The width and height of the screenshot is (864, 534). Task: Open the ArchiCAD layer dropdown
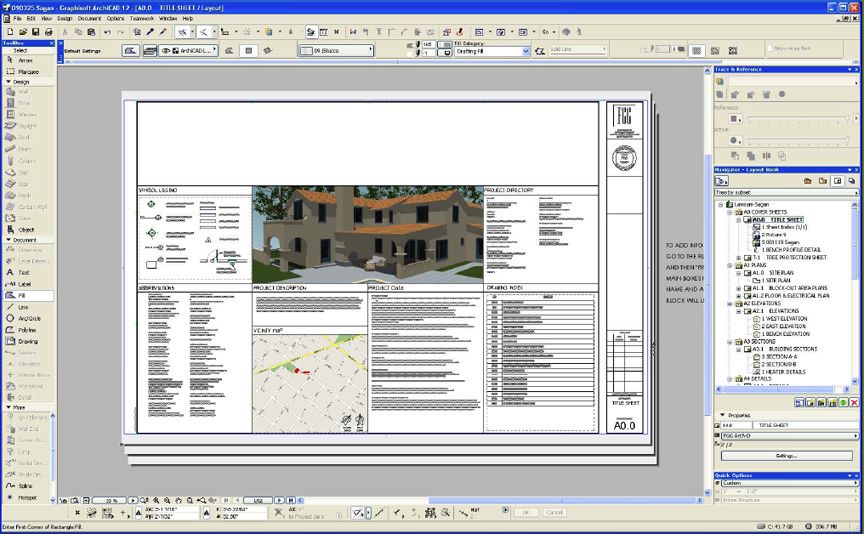(x=188, y=51)
